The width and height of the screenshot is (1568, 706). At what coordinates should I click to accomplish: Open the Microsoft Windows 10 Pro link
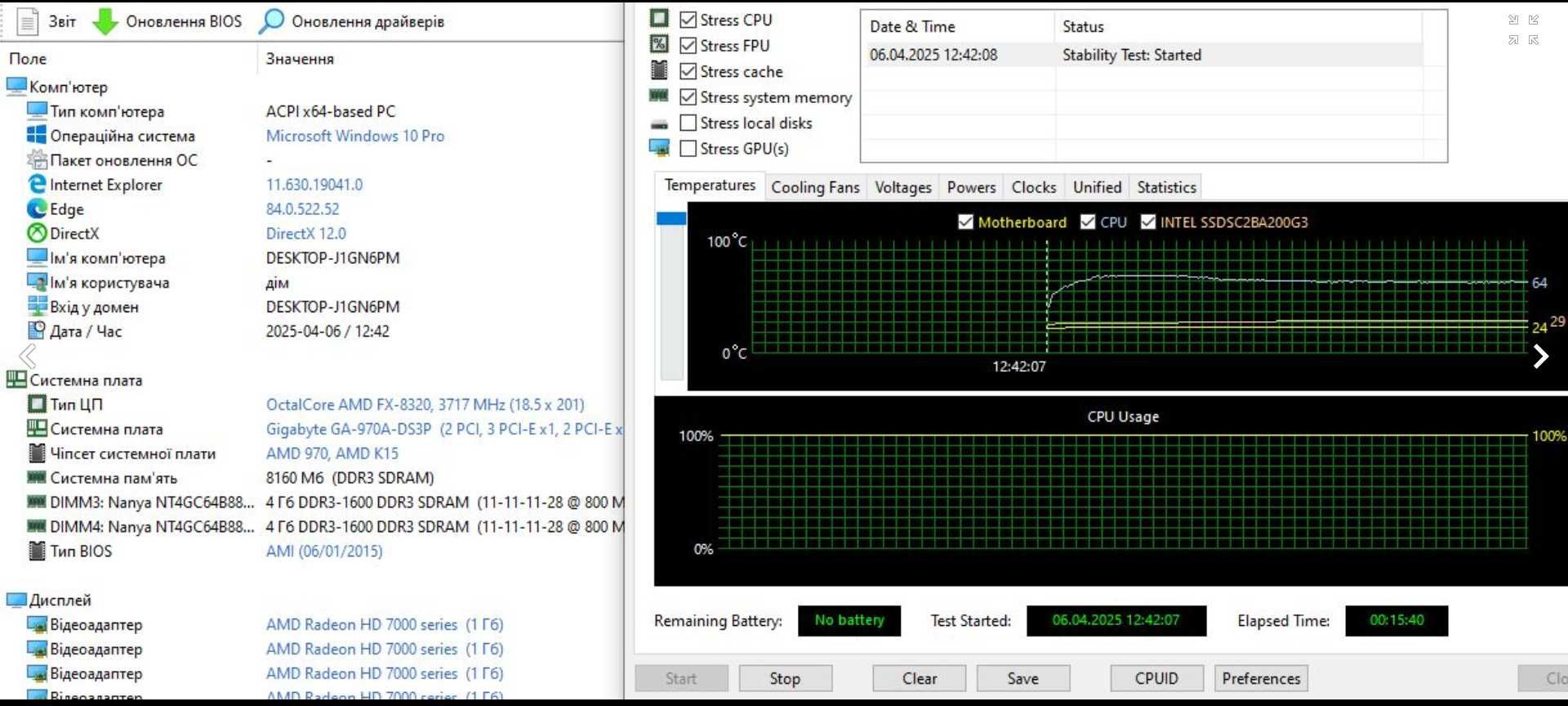(355, 136)
